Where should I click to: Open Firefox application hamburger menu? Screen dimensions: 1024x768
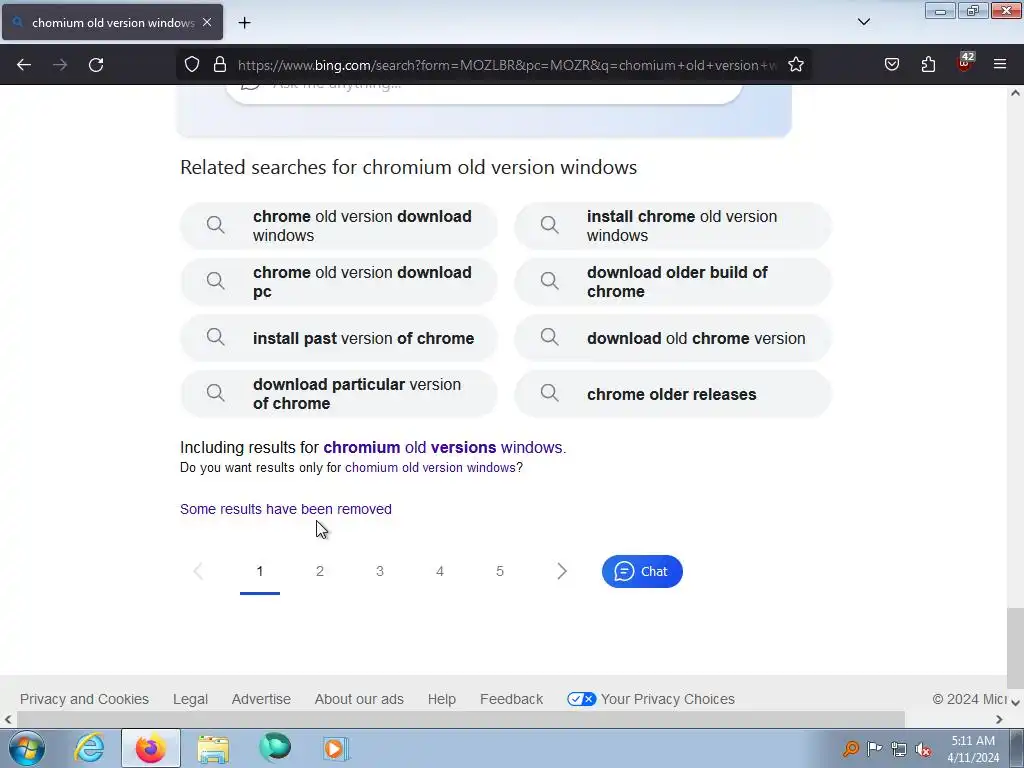tap(1000, 65)
